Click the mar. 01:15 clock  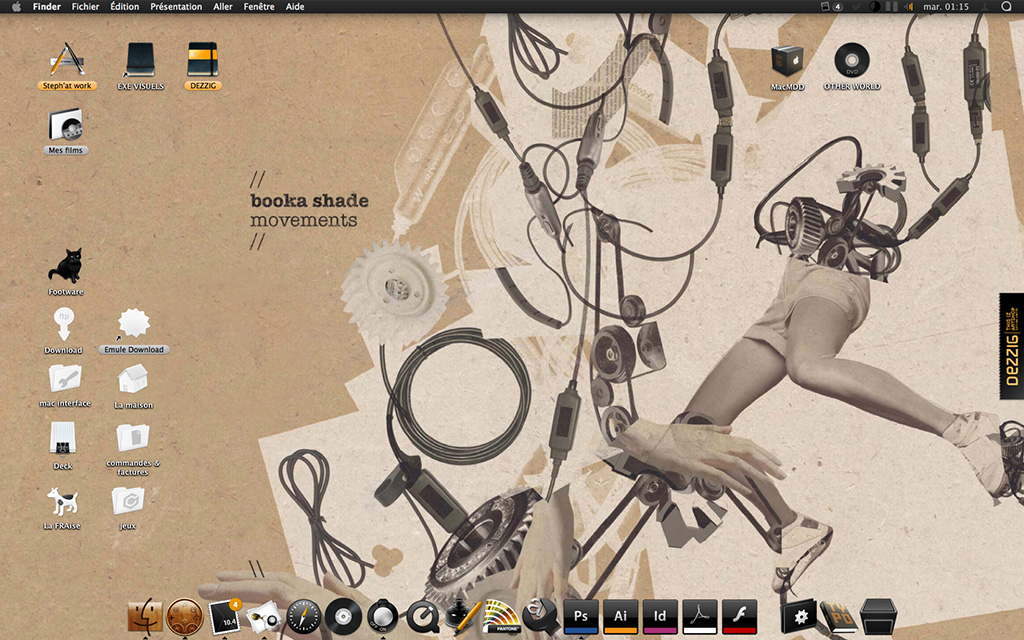946,7
